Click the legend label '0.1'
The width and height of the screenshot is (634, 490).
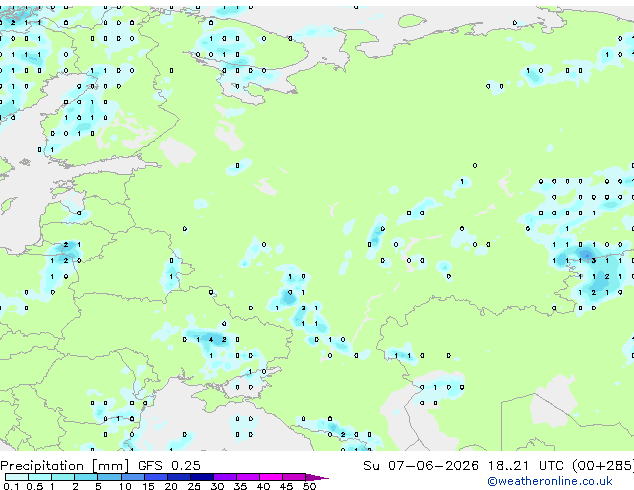click(11, 486)
